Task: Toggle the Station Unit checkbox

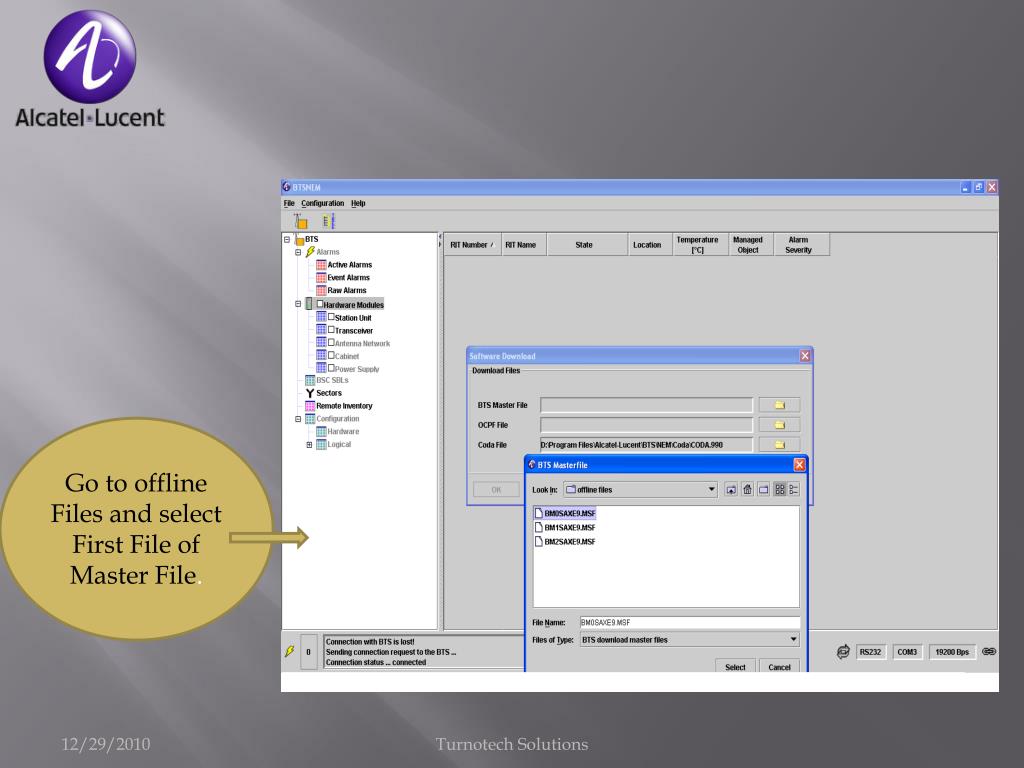Action: 331,317
